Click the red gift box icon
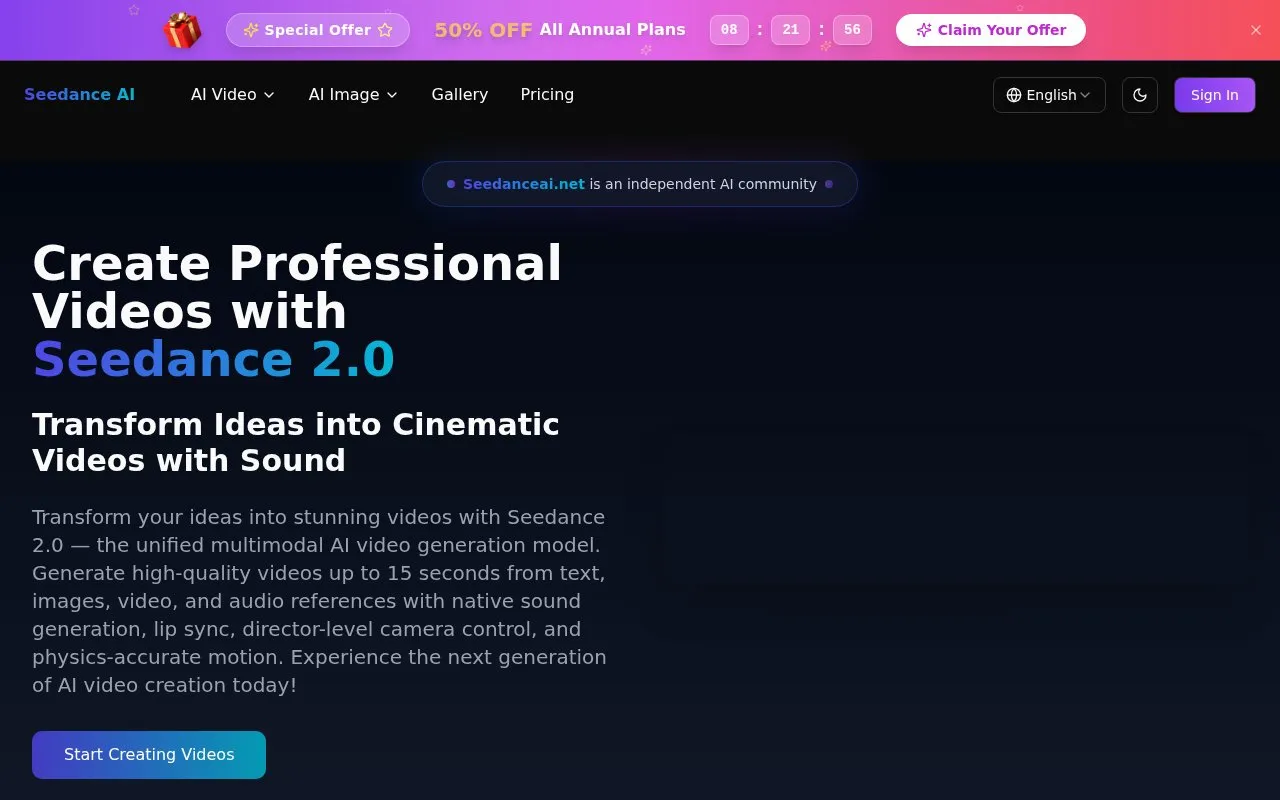Screen dimensions: 1280x800 coord(182,30)
